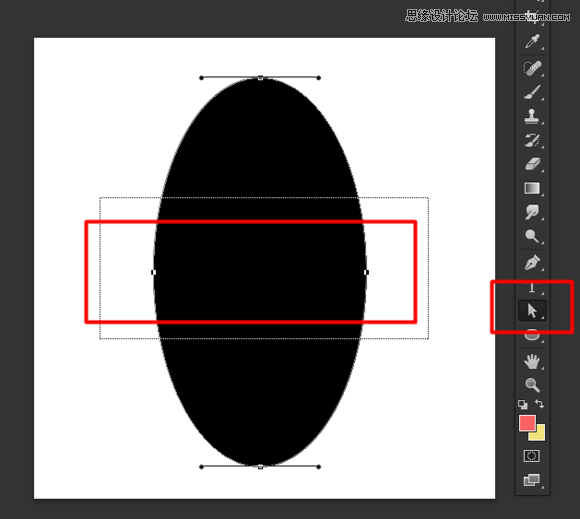Select the Path Selection arrow tool

click(532, 311)
